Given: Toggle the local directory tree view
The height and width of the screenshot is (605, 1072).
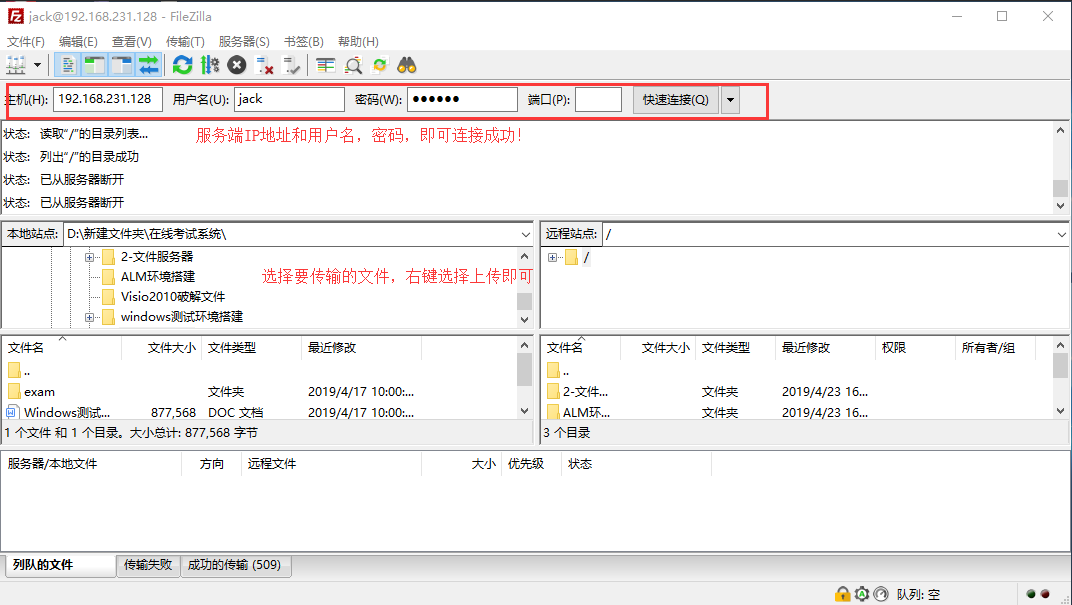Looking at the screenshot, I should tap(93, 64).
